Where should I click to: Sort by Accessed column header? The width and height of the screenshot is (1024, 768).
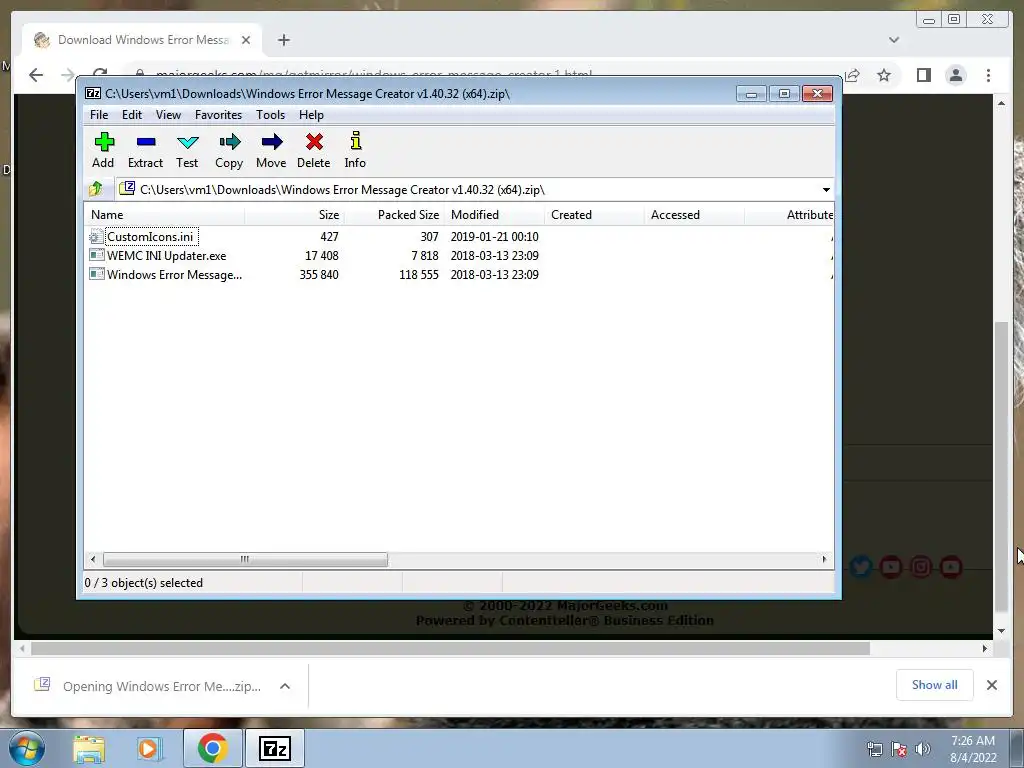(x=694, y=215)
